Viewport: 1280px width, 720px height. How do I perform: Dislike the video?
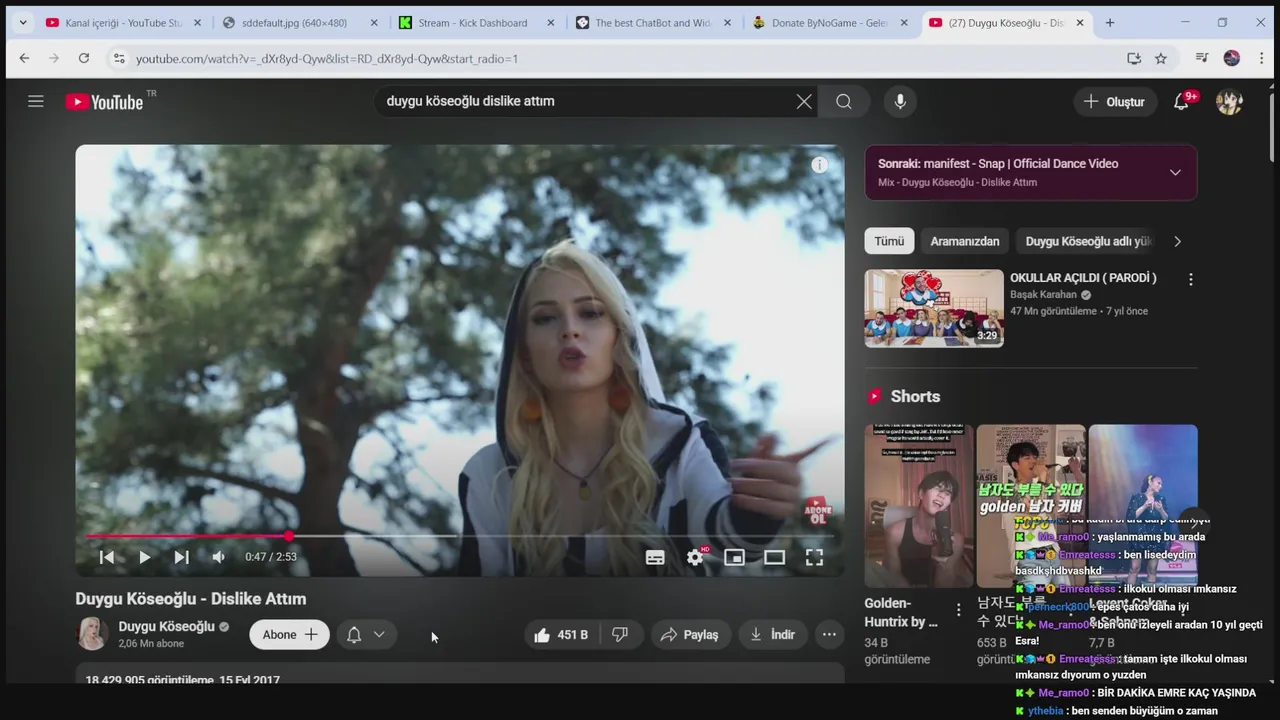click(x=620, y=634)
